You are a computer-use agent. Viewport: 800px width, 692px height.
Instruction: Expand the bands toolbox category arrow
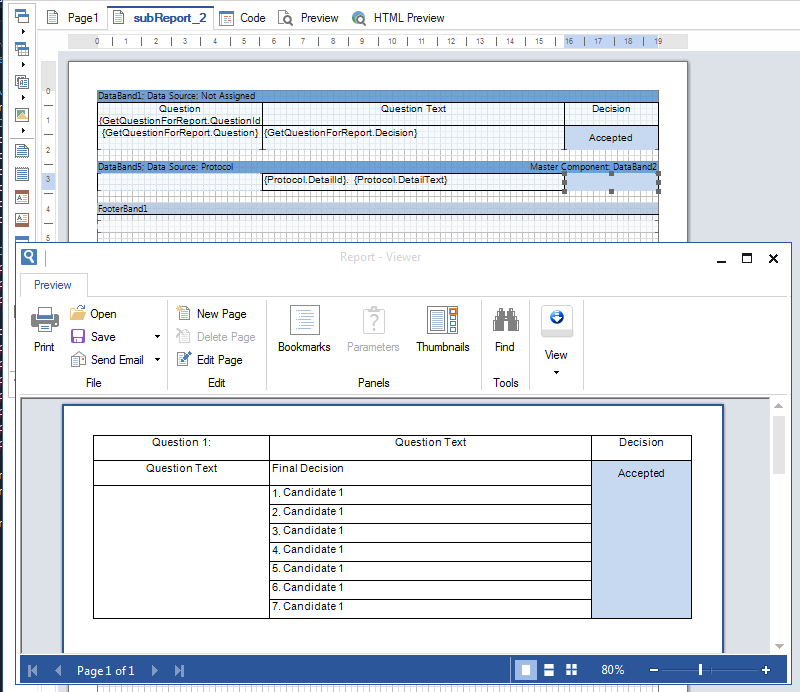(23, 32)
